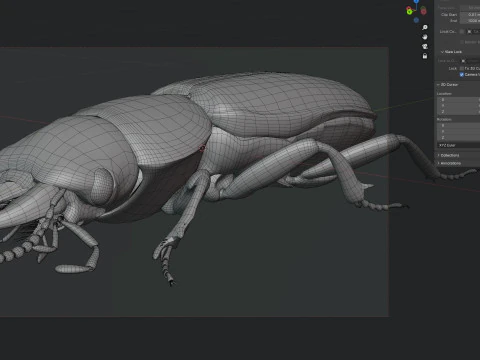The height and width of the screenshot is (360, 480).
Task: Click the Lock to Object field
Action: 470,61
